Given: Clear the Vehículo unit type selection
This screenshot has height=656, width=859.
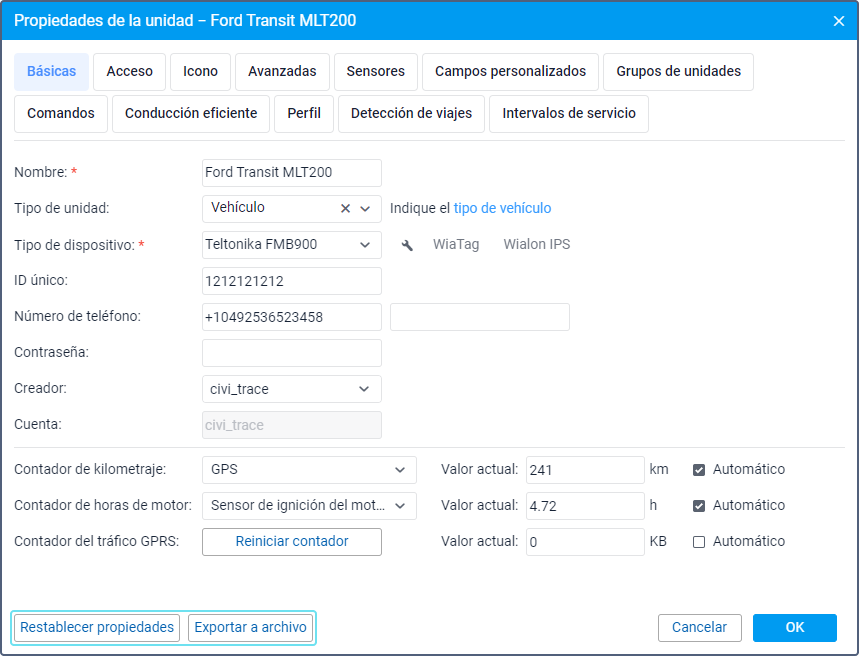Looking at the screenshot, I should 346,209.
